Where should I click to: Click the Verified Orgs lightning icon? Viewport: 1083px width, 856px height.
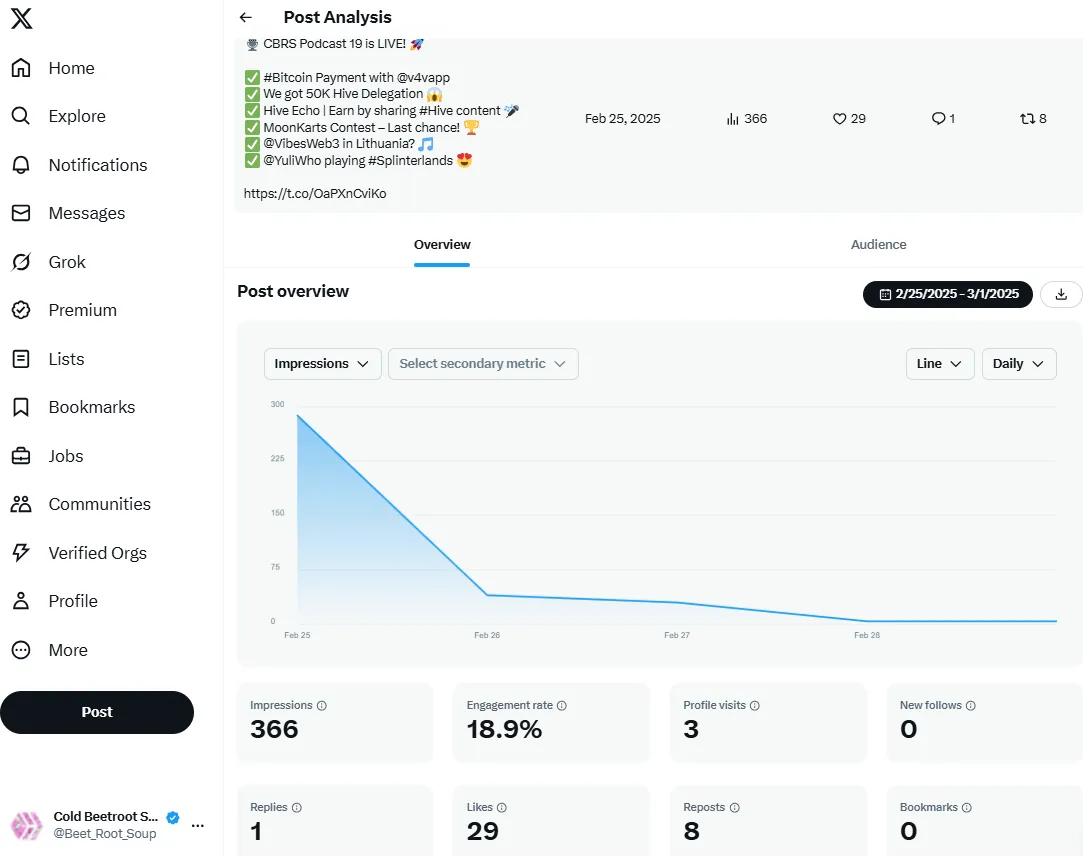point(21,553)
